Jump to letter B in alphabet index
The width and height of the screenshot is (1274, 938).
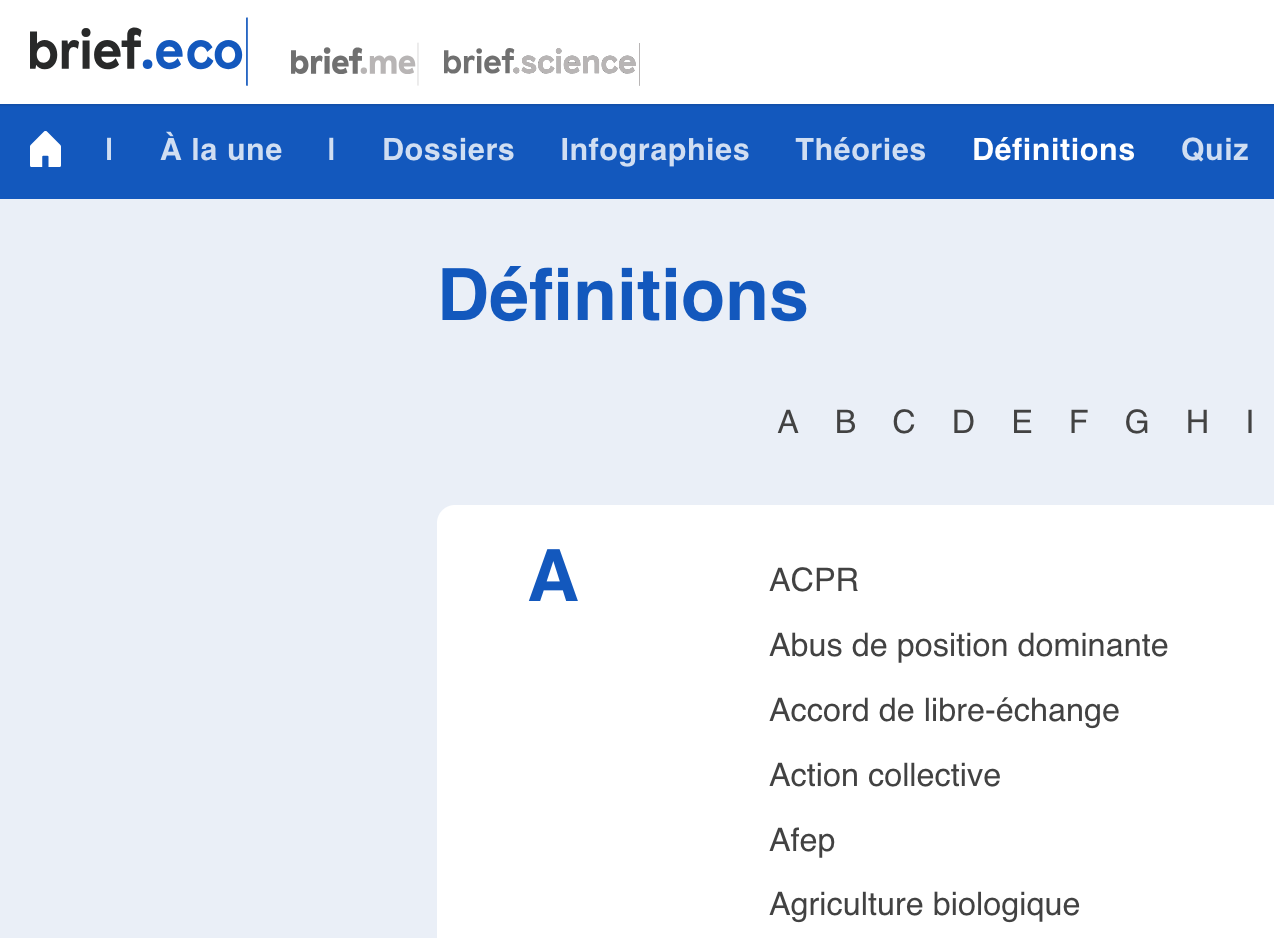pyautogui.click(x=845, y=422)
